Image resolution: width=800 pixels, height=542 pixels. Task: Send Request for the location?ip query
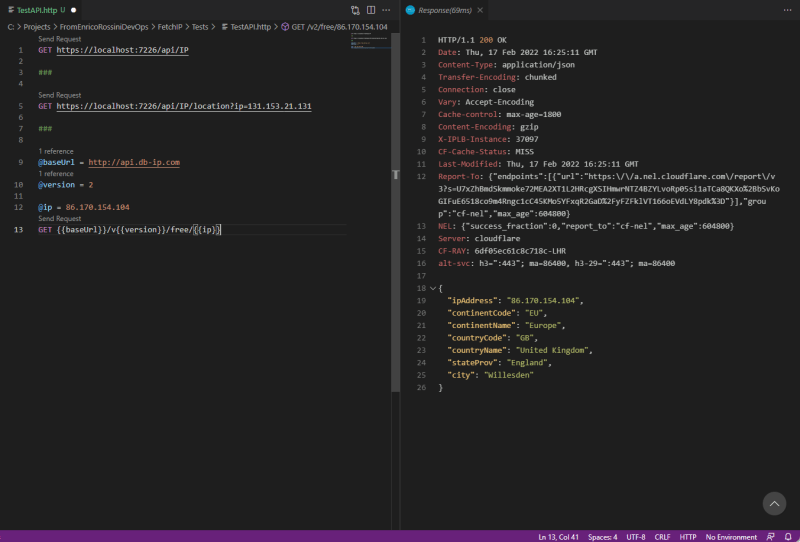pyautogui.click(x=59, y=95)
